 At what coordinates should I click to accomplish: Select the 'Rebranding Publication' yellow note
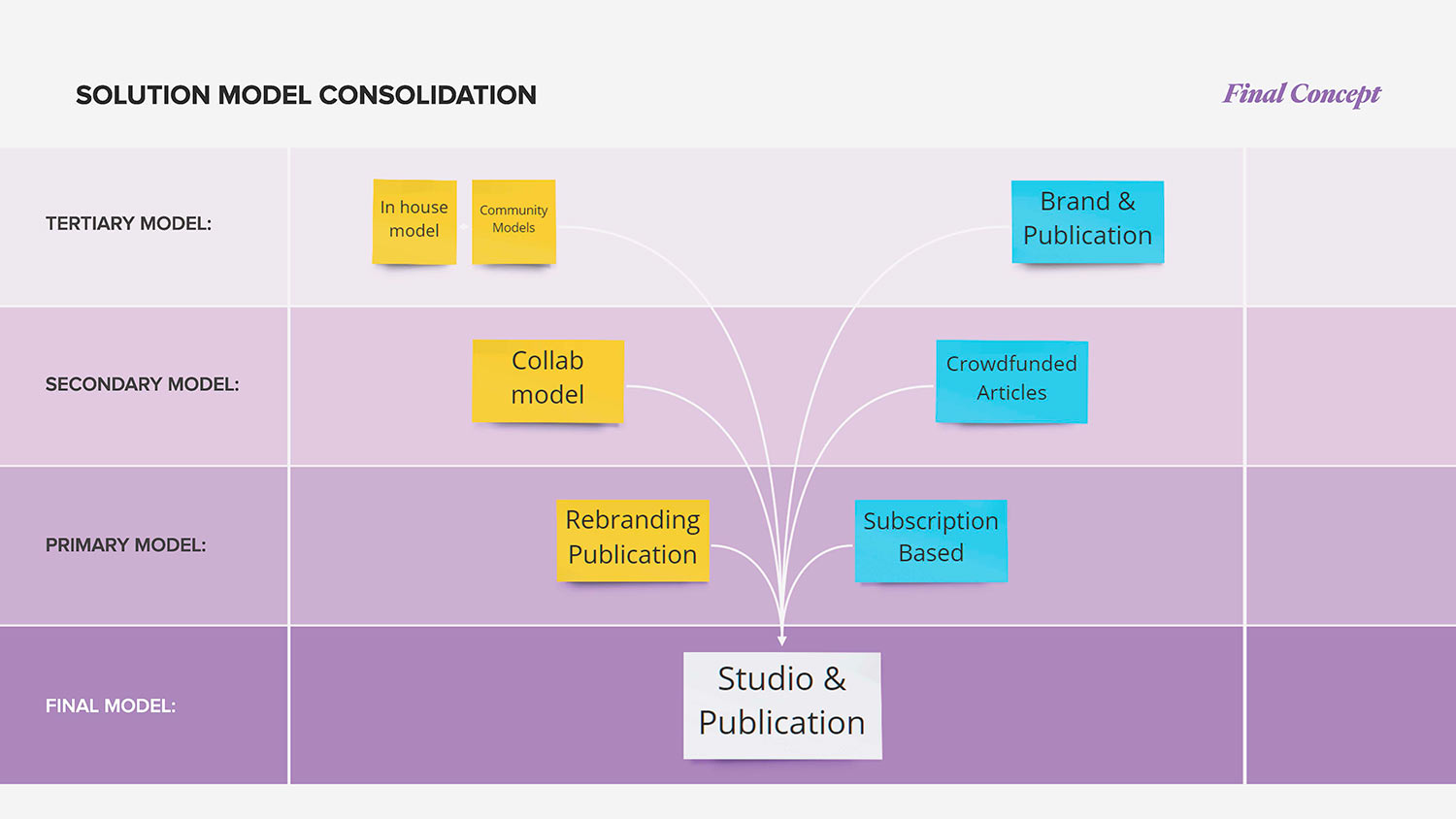632,540
